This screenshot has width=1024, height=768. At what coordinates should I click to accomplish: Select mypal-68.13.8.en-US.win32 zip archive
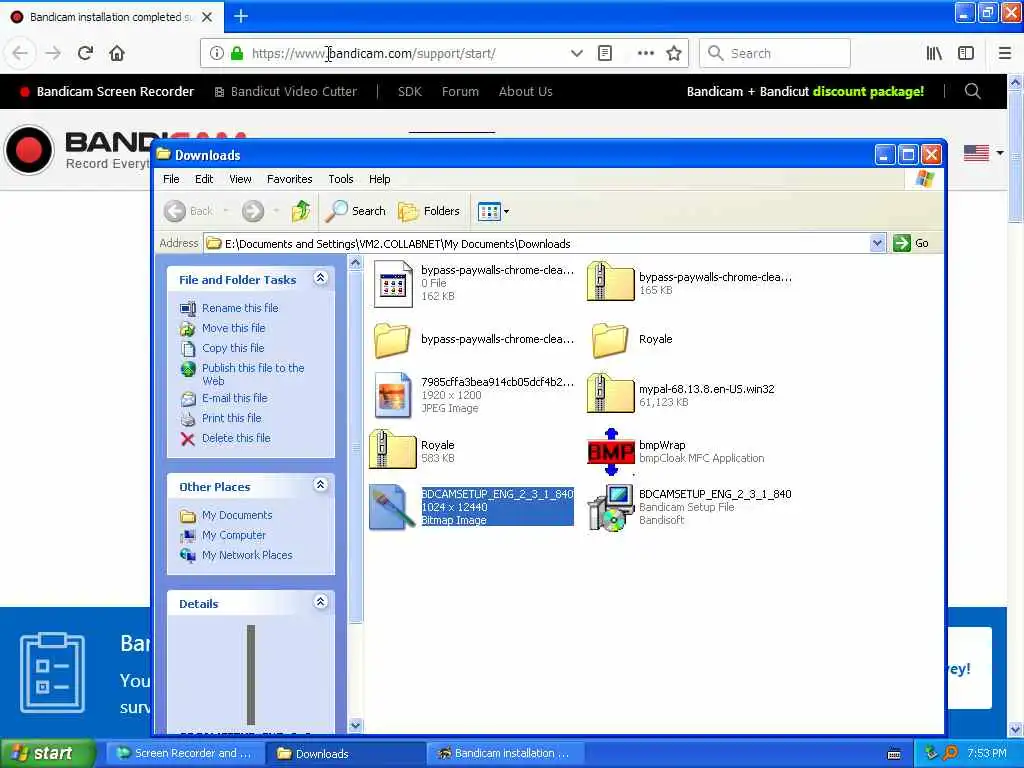pos(611,393)
